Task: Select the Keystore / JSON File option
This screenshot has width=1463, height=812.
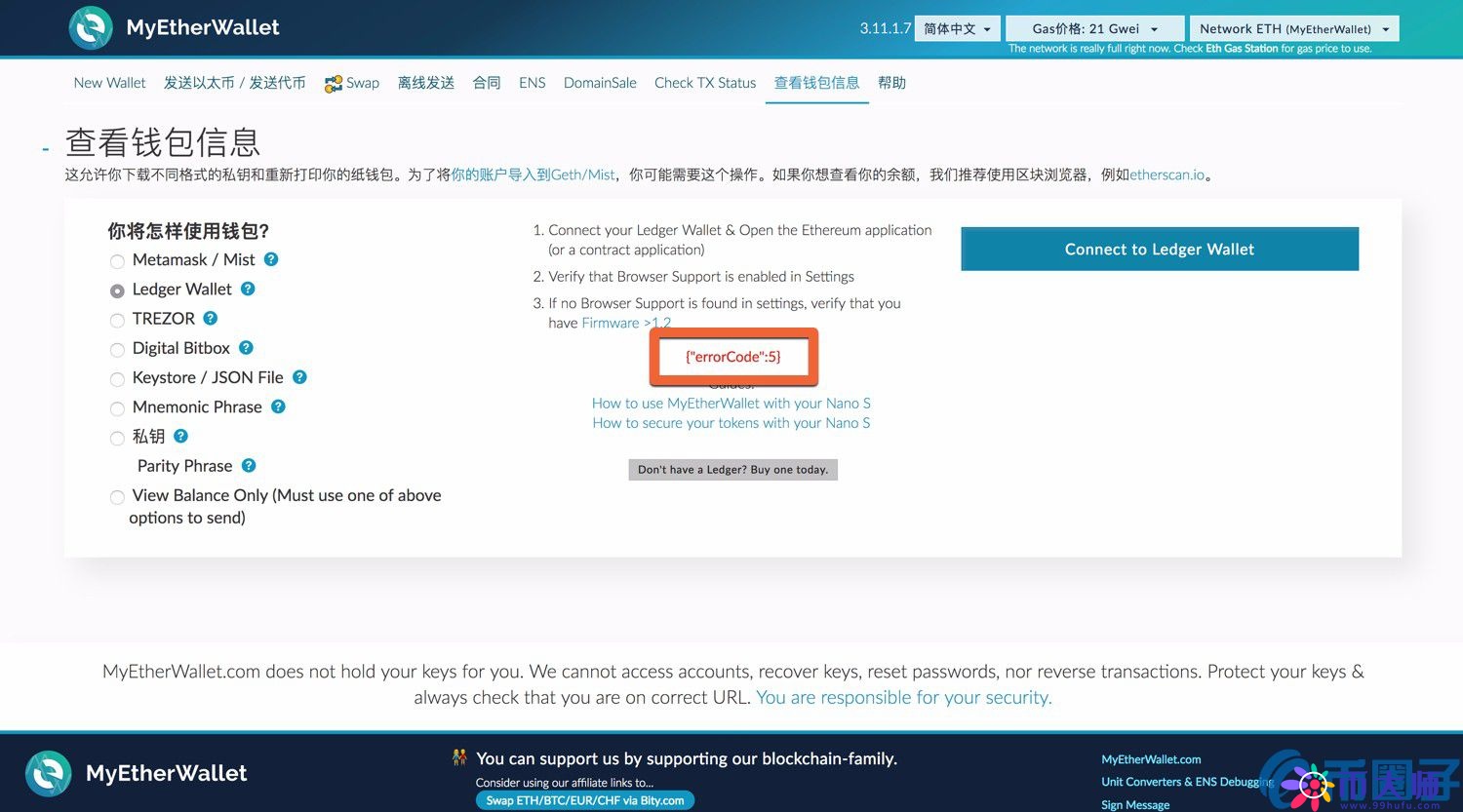Action: coord(117,379)
